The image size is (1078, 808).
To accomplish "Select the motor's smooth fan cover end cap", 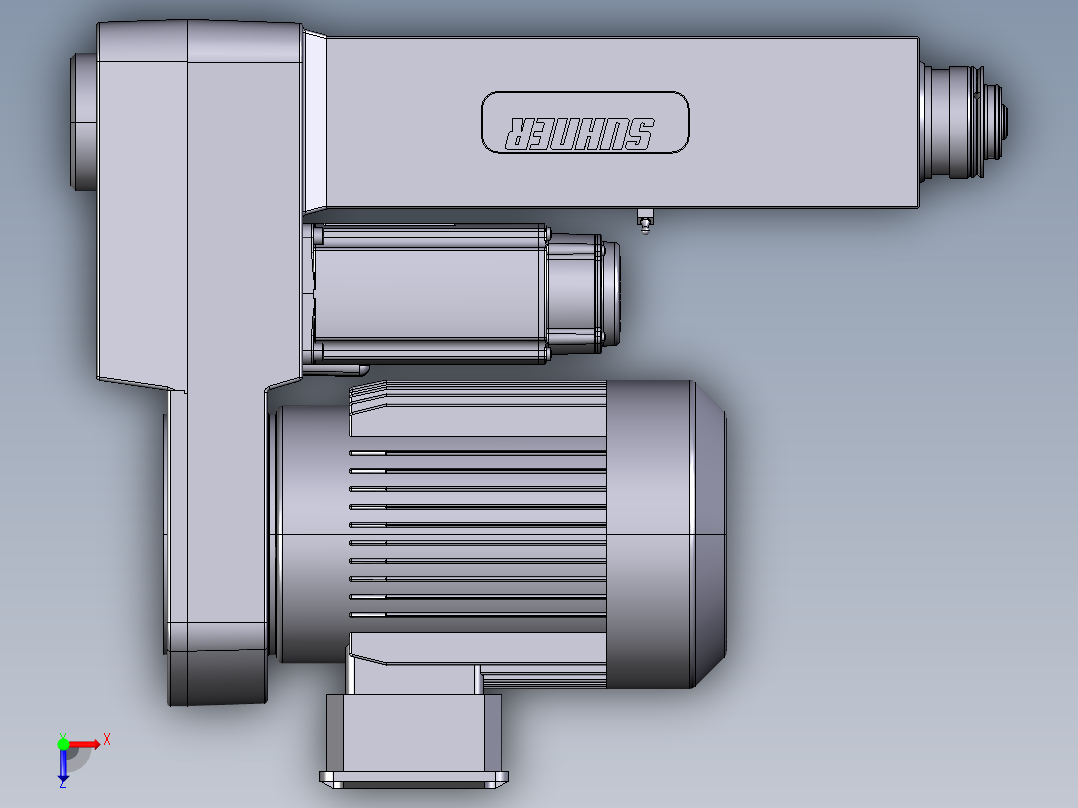I will (666, 534).
